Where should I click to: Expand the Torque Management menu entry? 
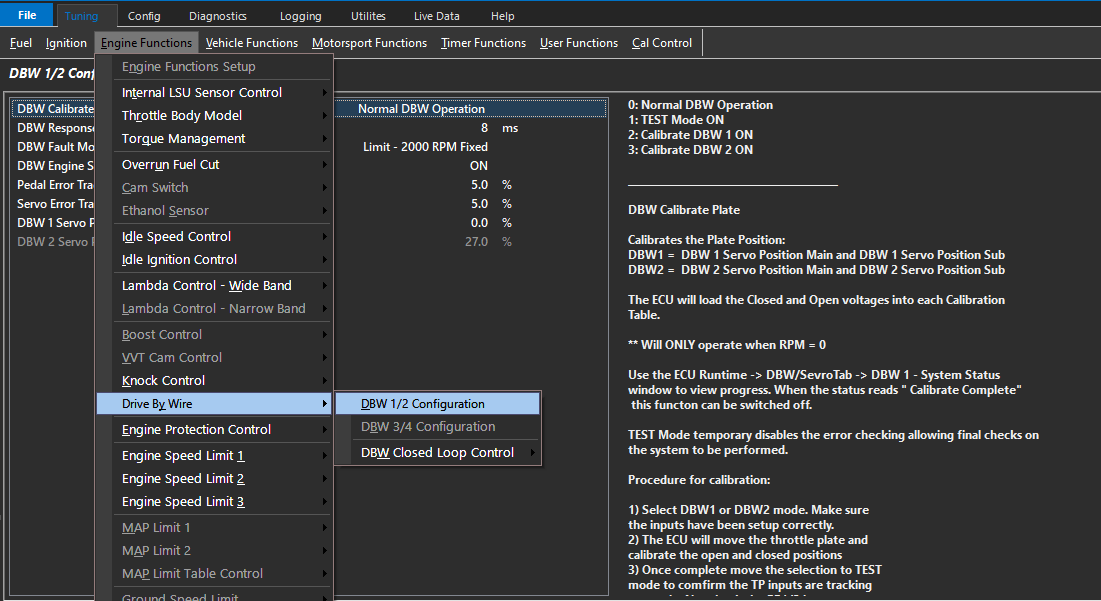[x=183, y=139]
